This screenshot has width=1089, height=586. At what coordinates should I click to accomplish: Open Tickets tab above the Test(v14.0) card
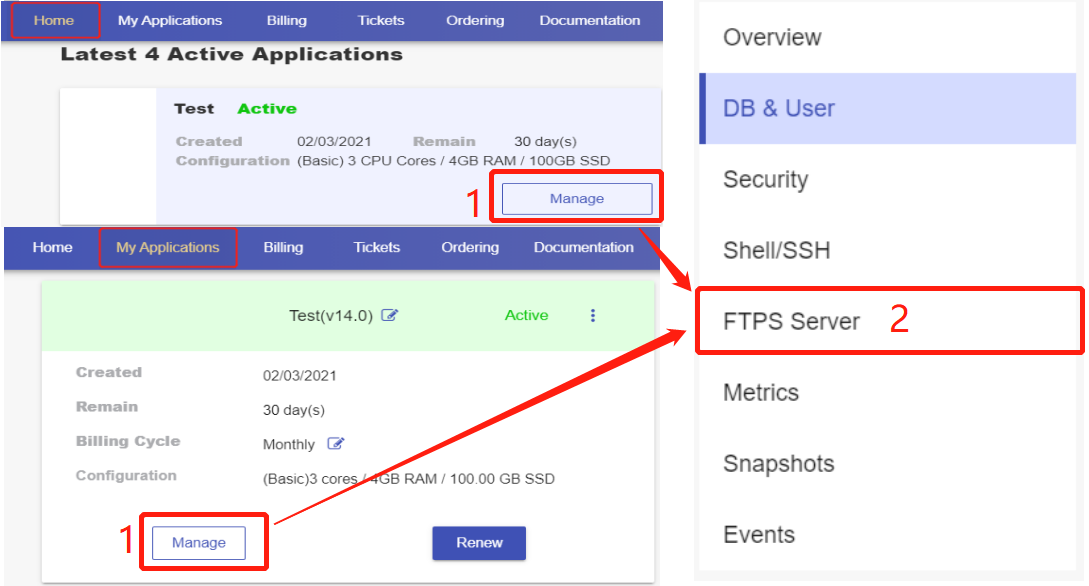pos(376,247)
